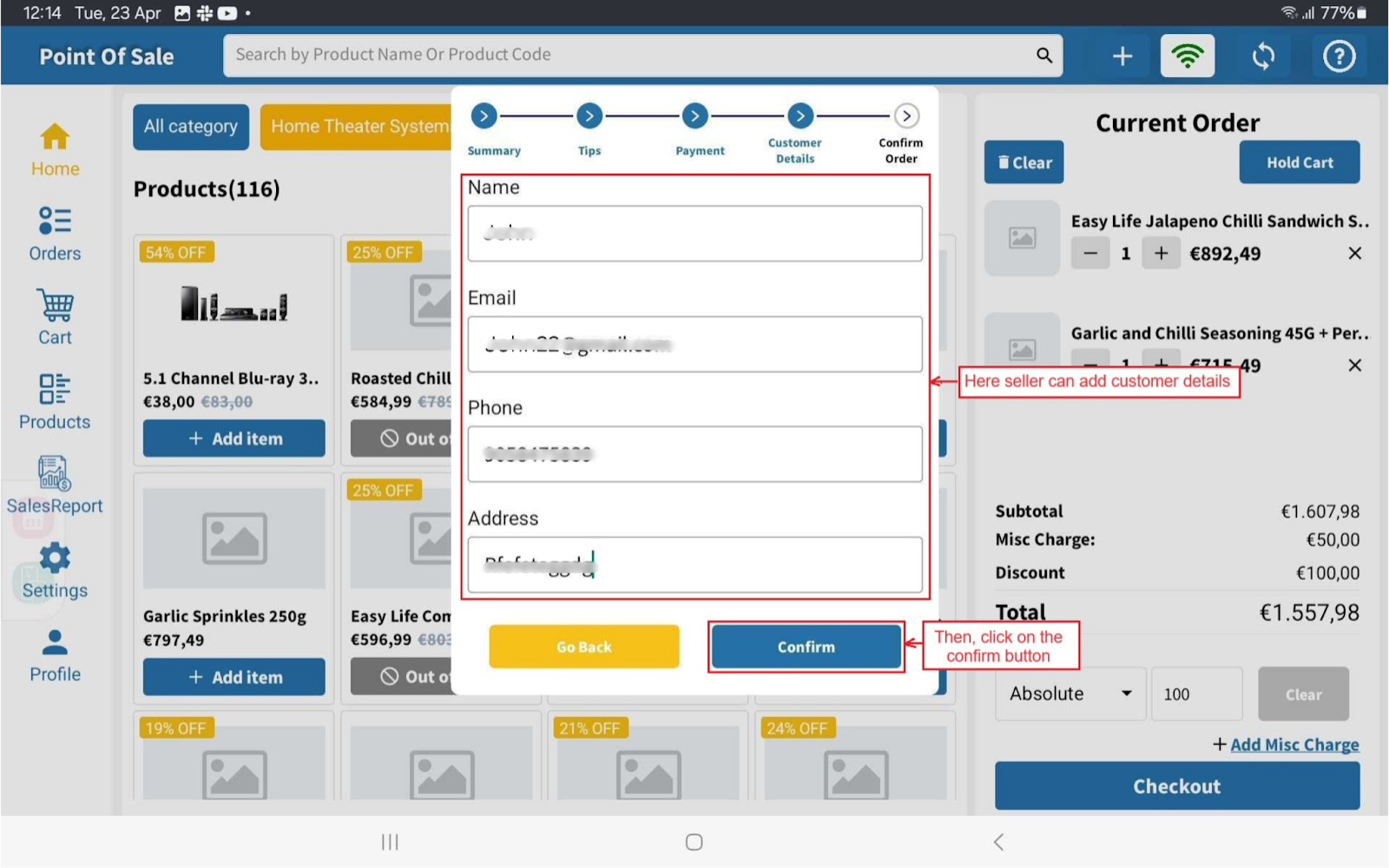Select the Payment step in checkout wizard
1389x868 pixels.
(x=694, y=115)
